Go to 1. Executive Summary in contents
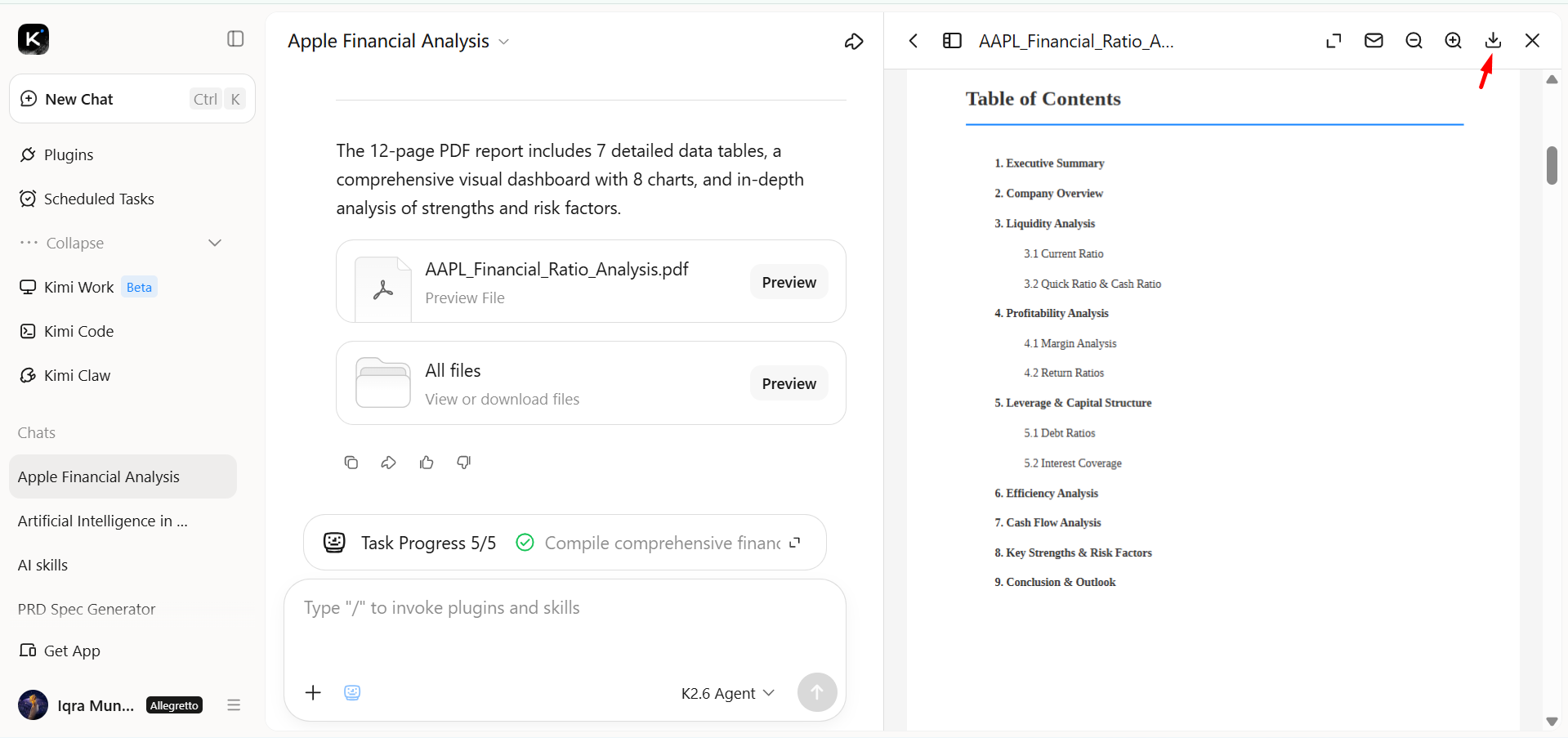 coord(1049,163)
